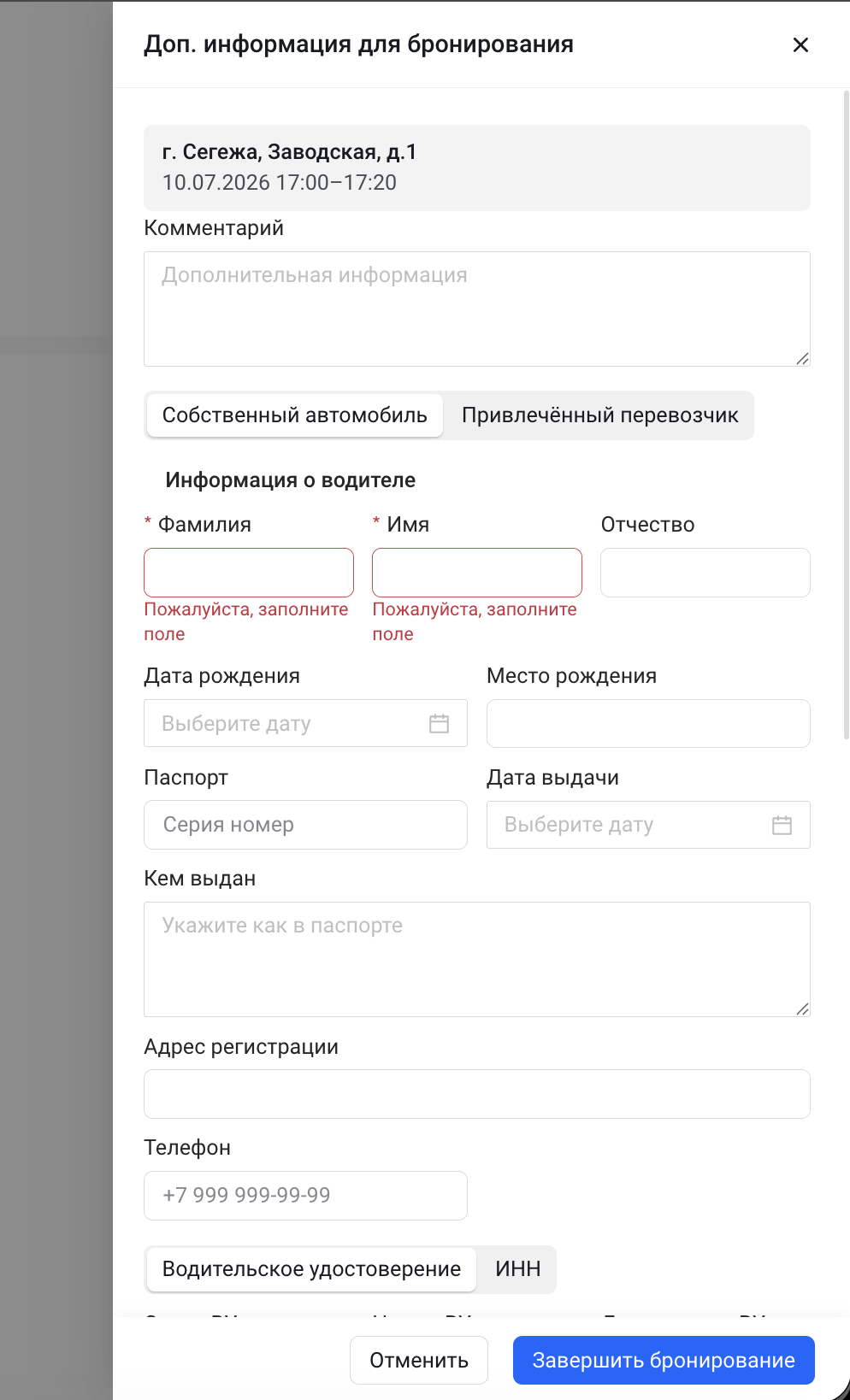Grab the resize handle of Комментарий textarea
This screenshot has width=850, height=1400.
coord(802,359)
